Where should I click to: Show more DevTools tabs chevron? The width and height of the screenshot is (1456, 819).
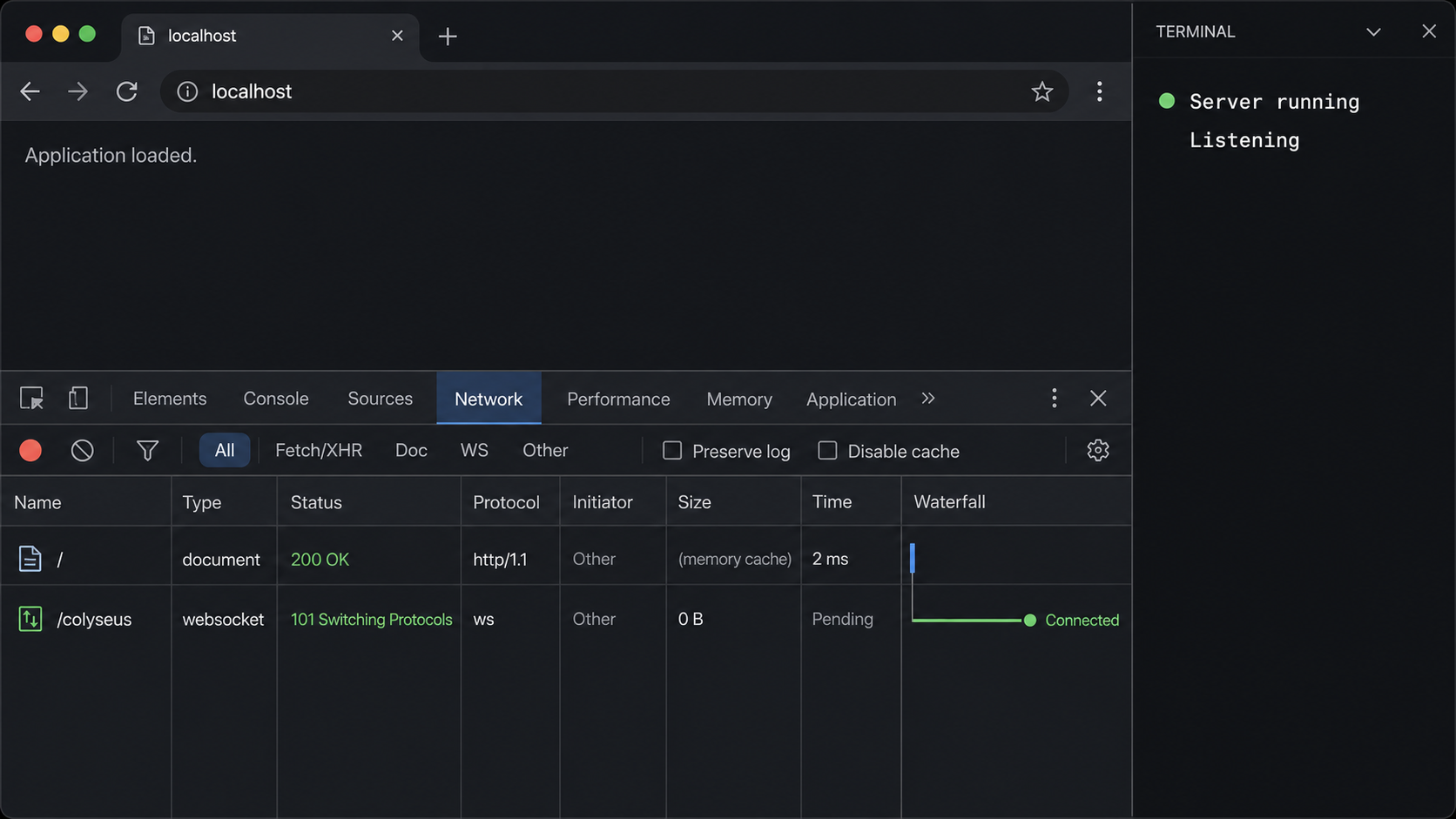[x=928, y=399]
